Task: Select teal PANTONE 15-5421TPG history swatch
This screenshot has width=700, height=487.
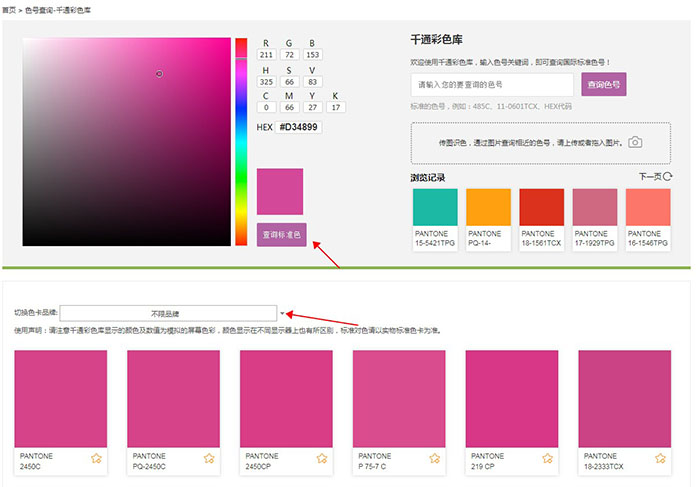Action: [435, 207]
